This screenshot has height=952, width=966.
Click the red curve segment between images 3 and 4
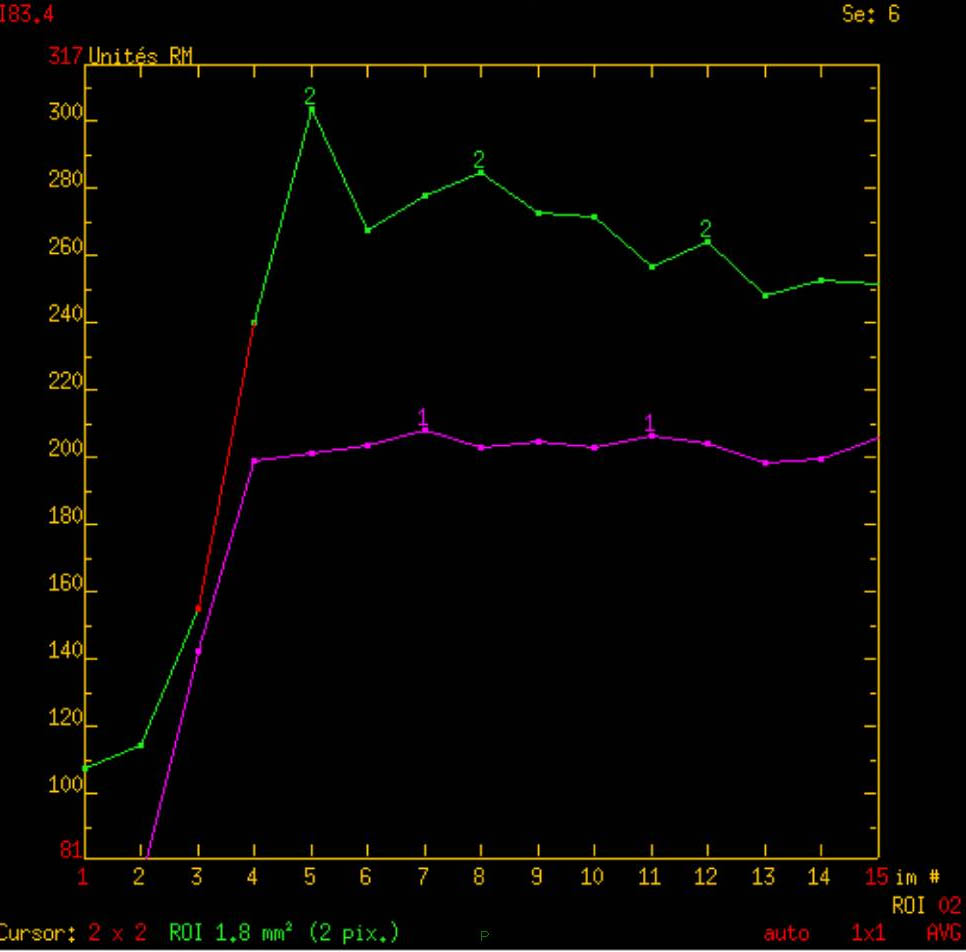pos(226,466)
